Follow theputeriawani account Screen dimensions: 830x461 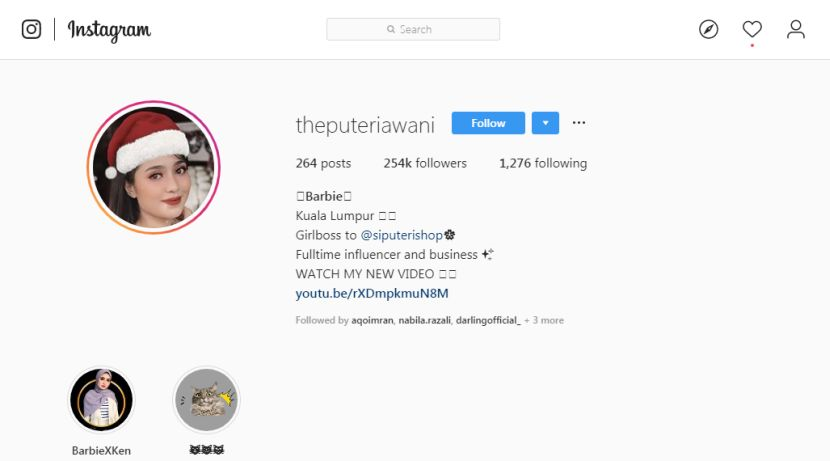tap(488, 123)
